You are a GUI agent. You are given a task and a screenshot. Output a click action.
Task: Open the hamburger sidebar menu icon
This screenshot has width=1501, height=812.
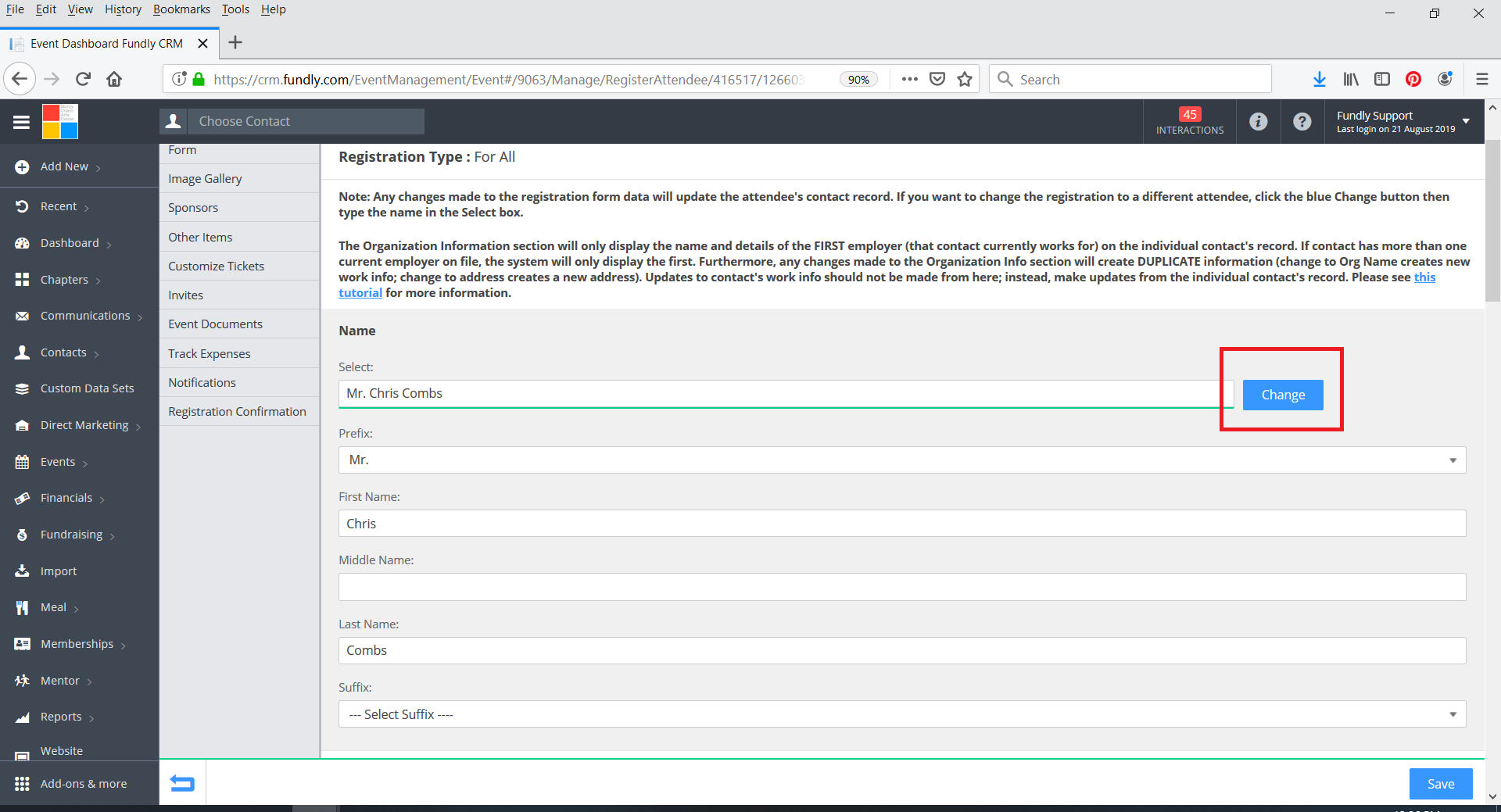[21, 122]
